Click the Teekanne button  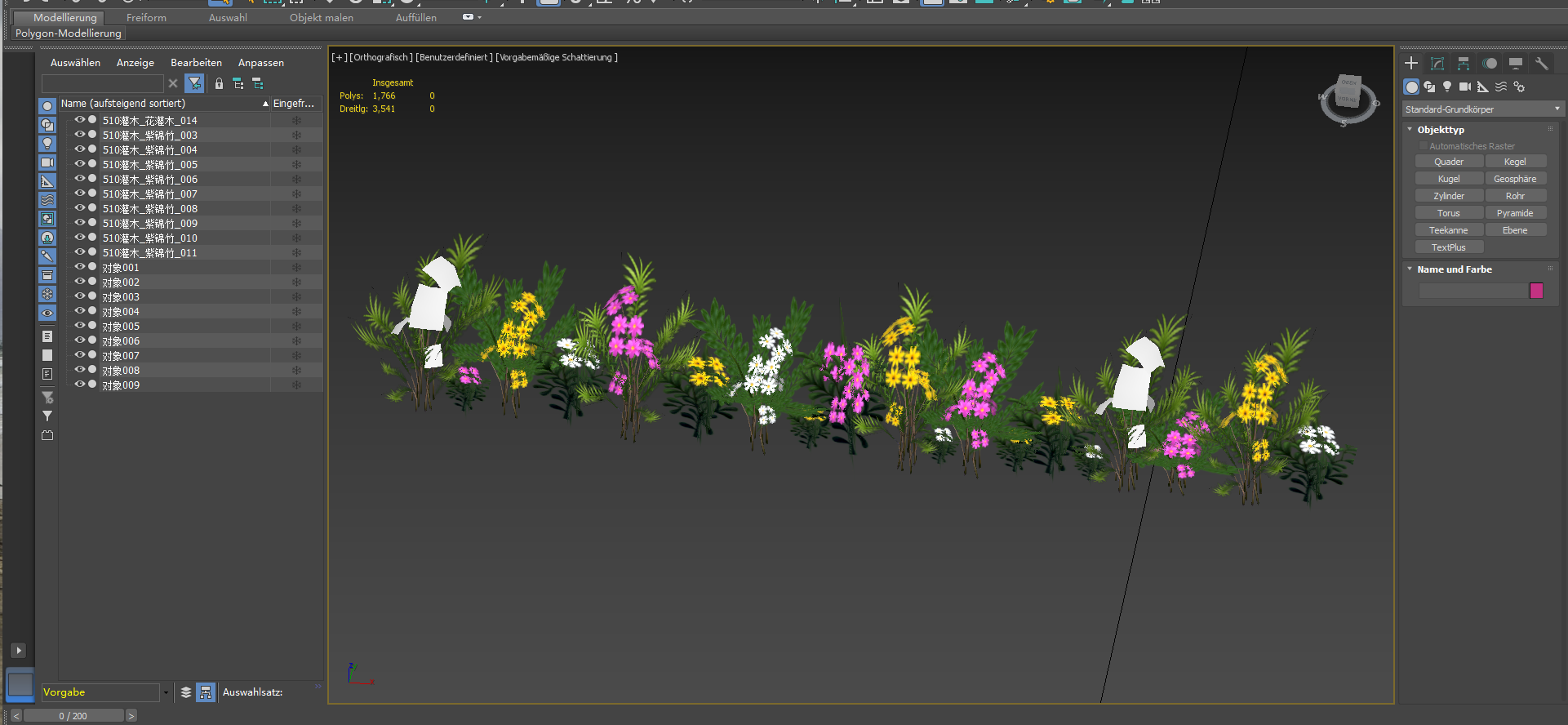[1449, 230]
